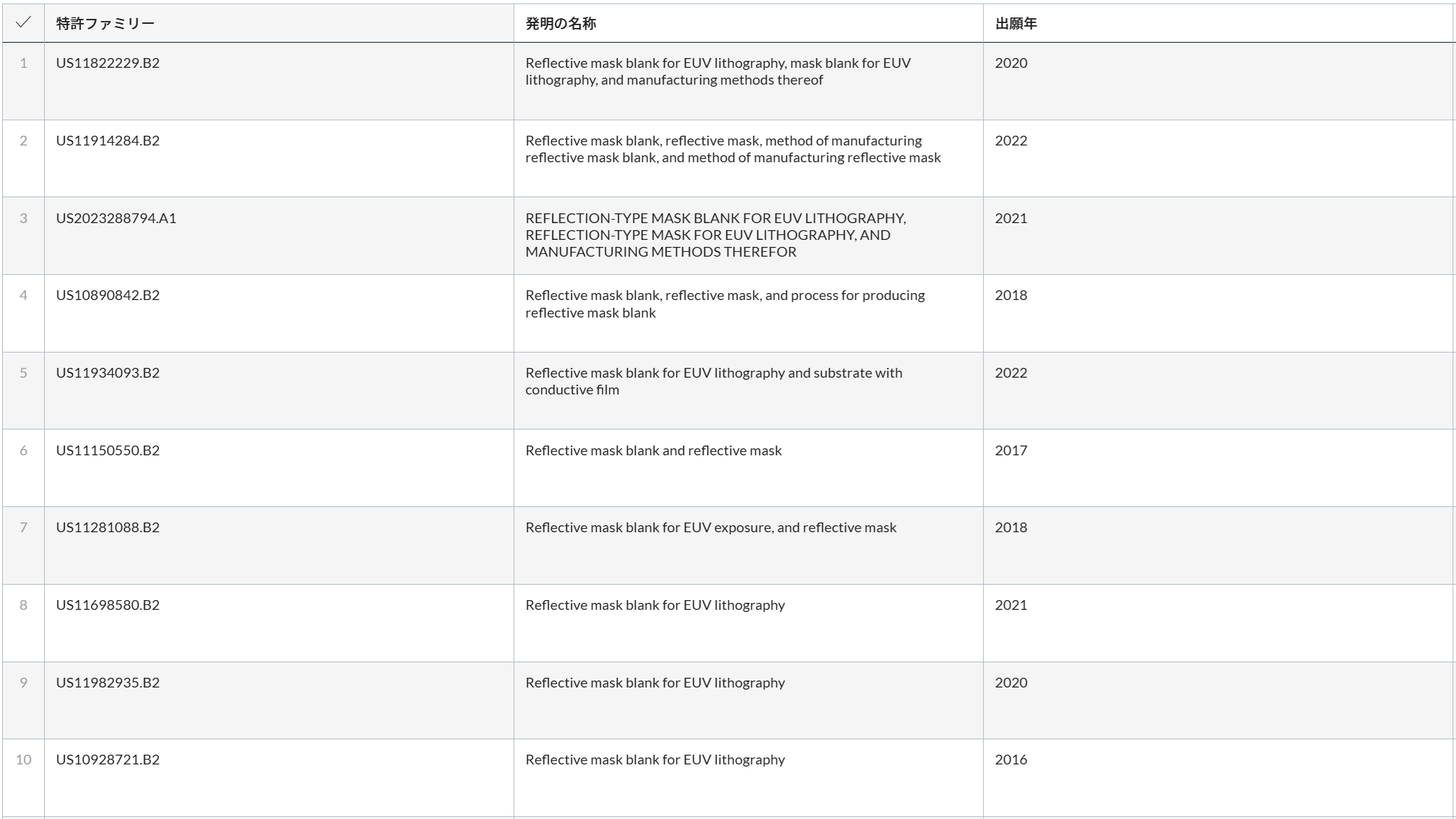This screenshot has width=1456, height=819.
Task: Open patent US11934093.B2
Action: click(108, 373)
